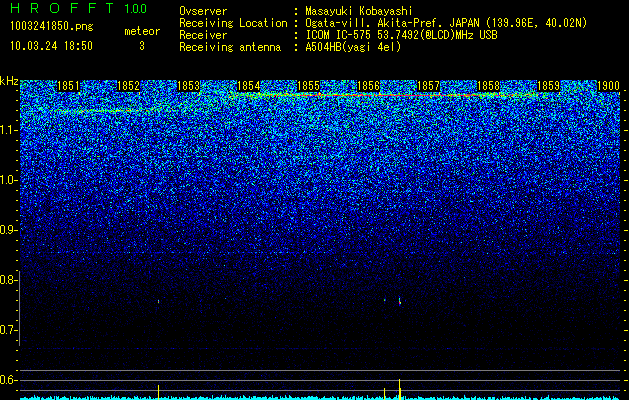Image resolution: width=629 pixels, height=400 pixels.
Task: Click the 1858 time marker
Action: click(x=488, y=86)
